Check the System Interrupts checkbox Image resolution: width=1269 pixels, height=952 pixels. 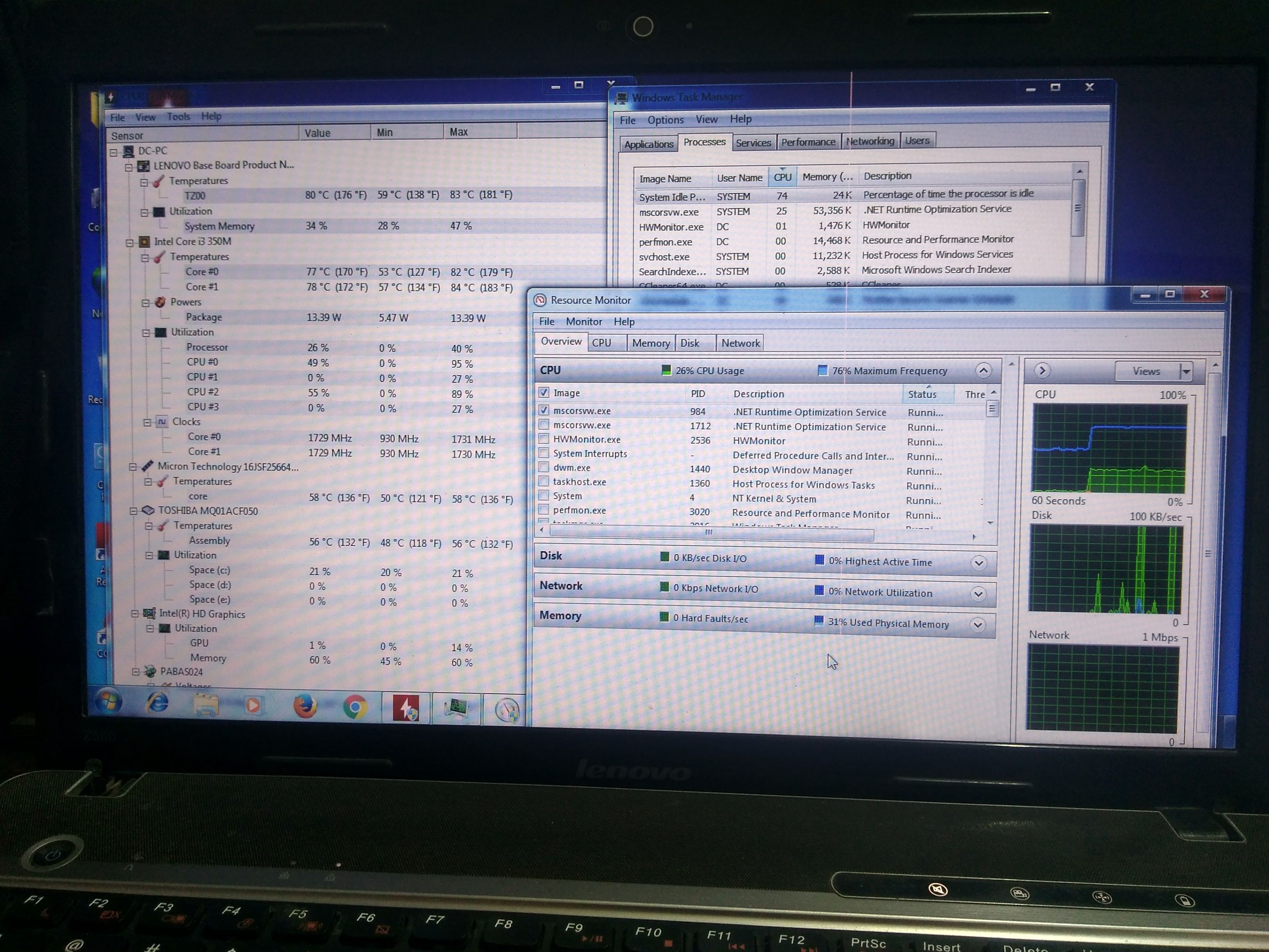coord(543,453)
